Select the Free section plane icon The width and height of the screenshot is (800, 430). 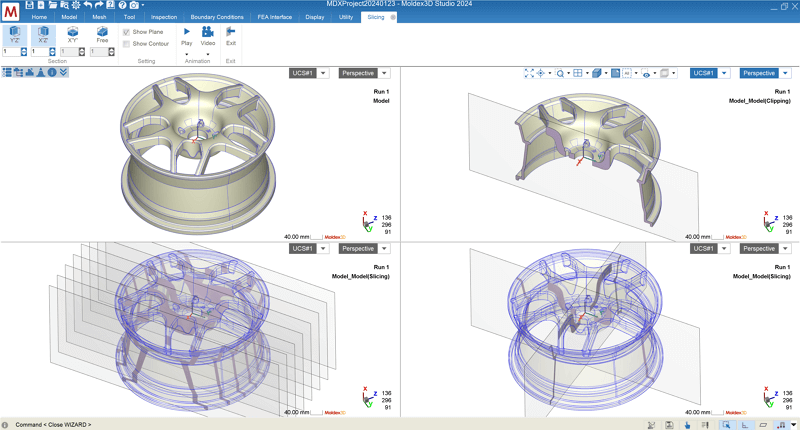coord(102,34)
